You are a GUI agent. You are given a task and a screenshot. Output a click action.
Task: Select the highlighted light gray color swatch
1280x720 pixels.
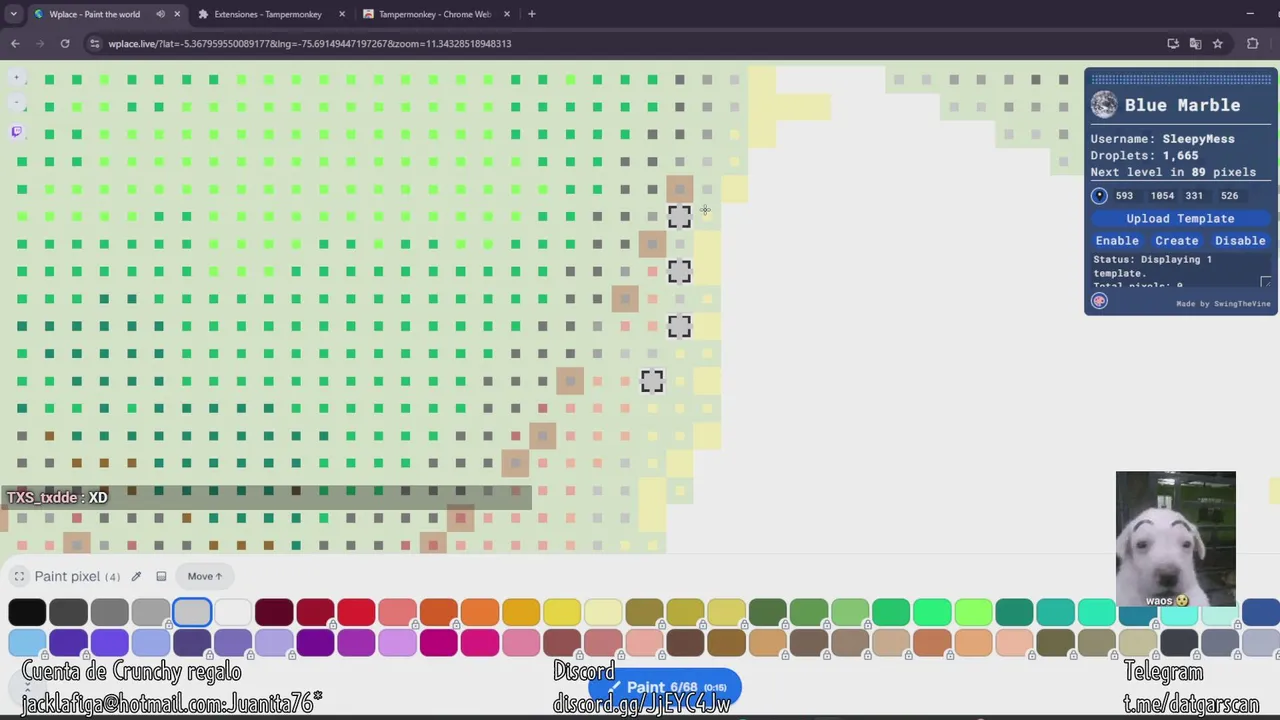pyautogui.click(x=191, y=612)
